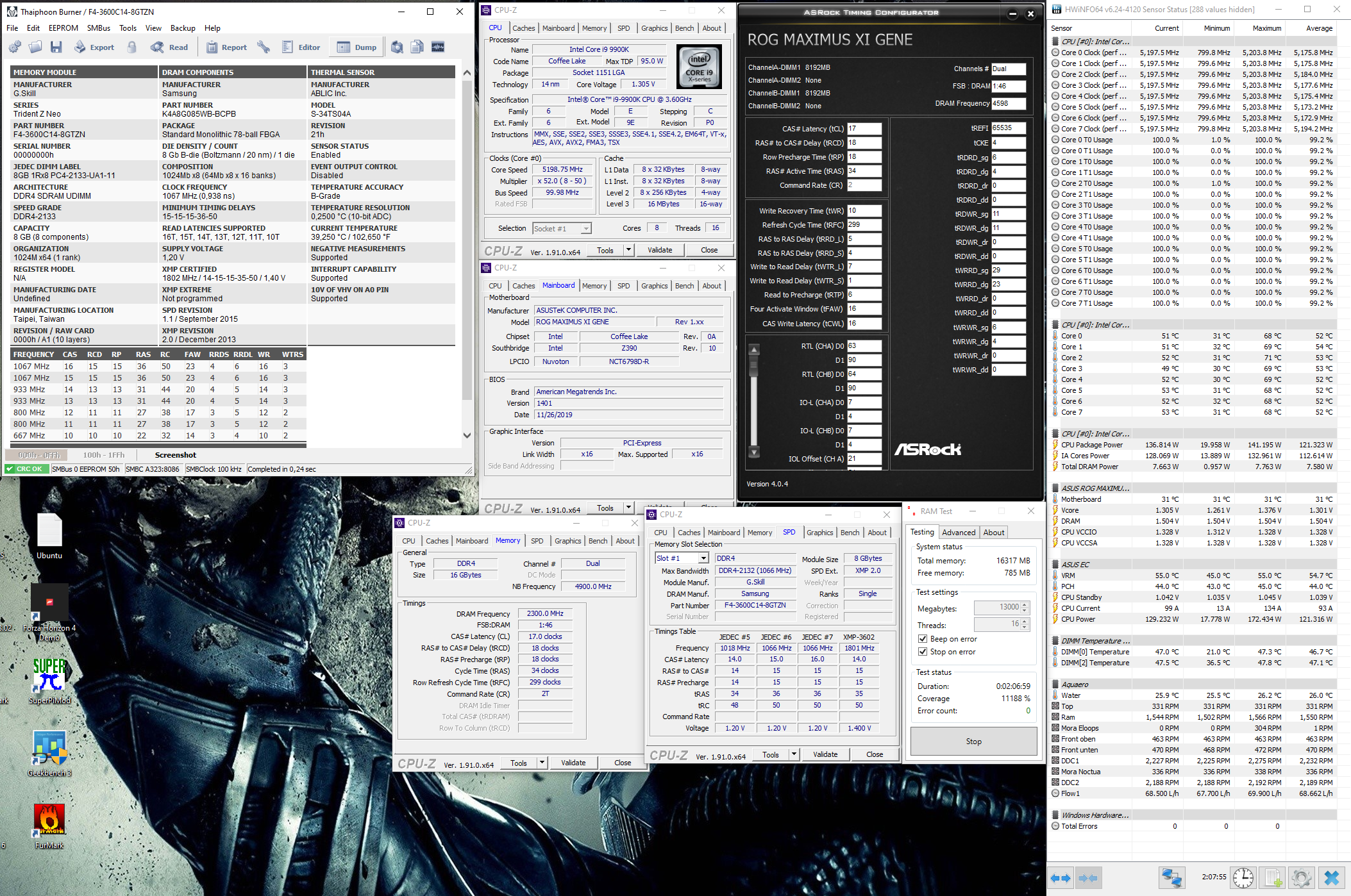
Task: Increase Megabytes value with stepper up arrow
Action: click(x=1025, y=604)
